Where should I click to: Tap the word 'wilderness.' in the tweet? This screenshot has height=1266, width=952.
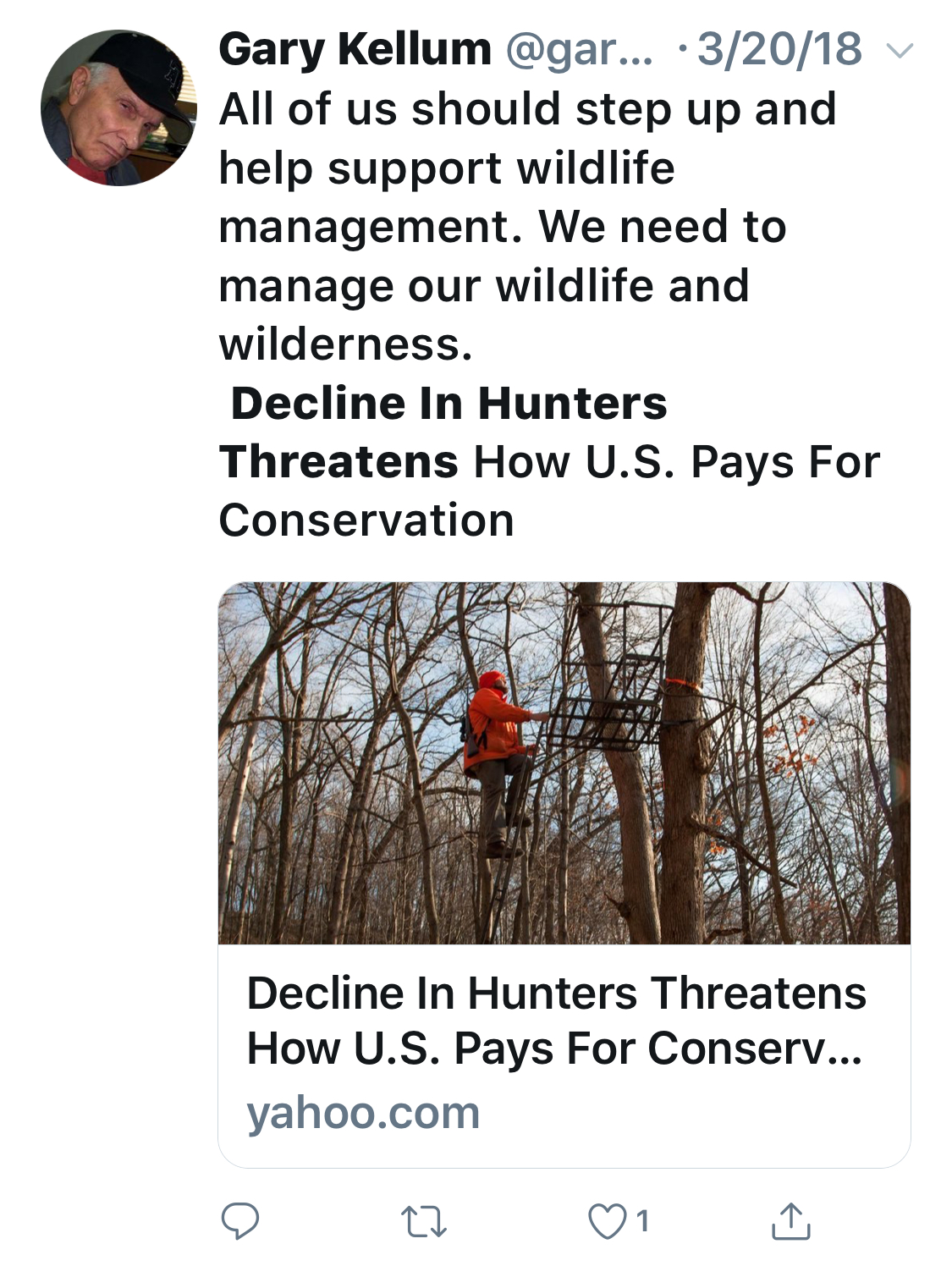pyautogui.click(x=345, y=344)
